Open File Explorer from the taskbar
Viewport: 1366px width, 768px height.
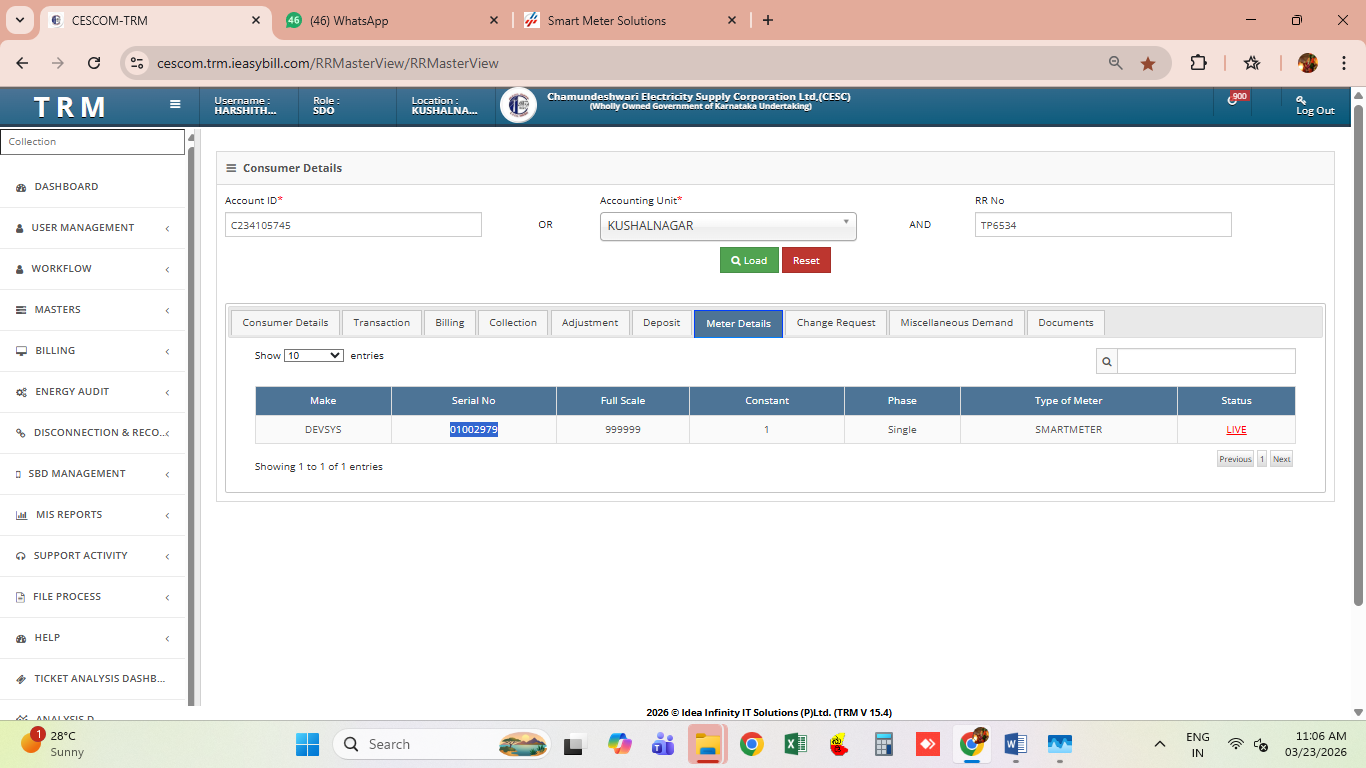coord(707,744)
